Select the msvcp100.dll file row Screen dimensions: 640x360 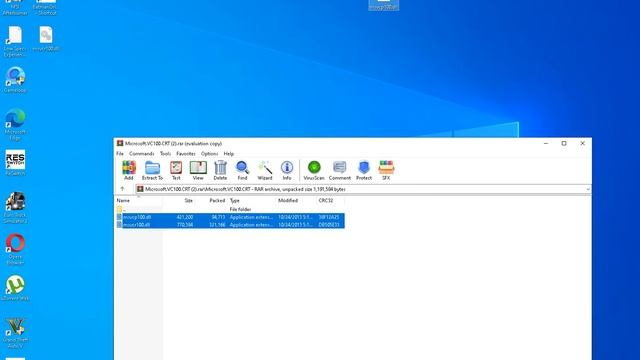click(230, 217)
